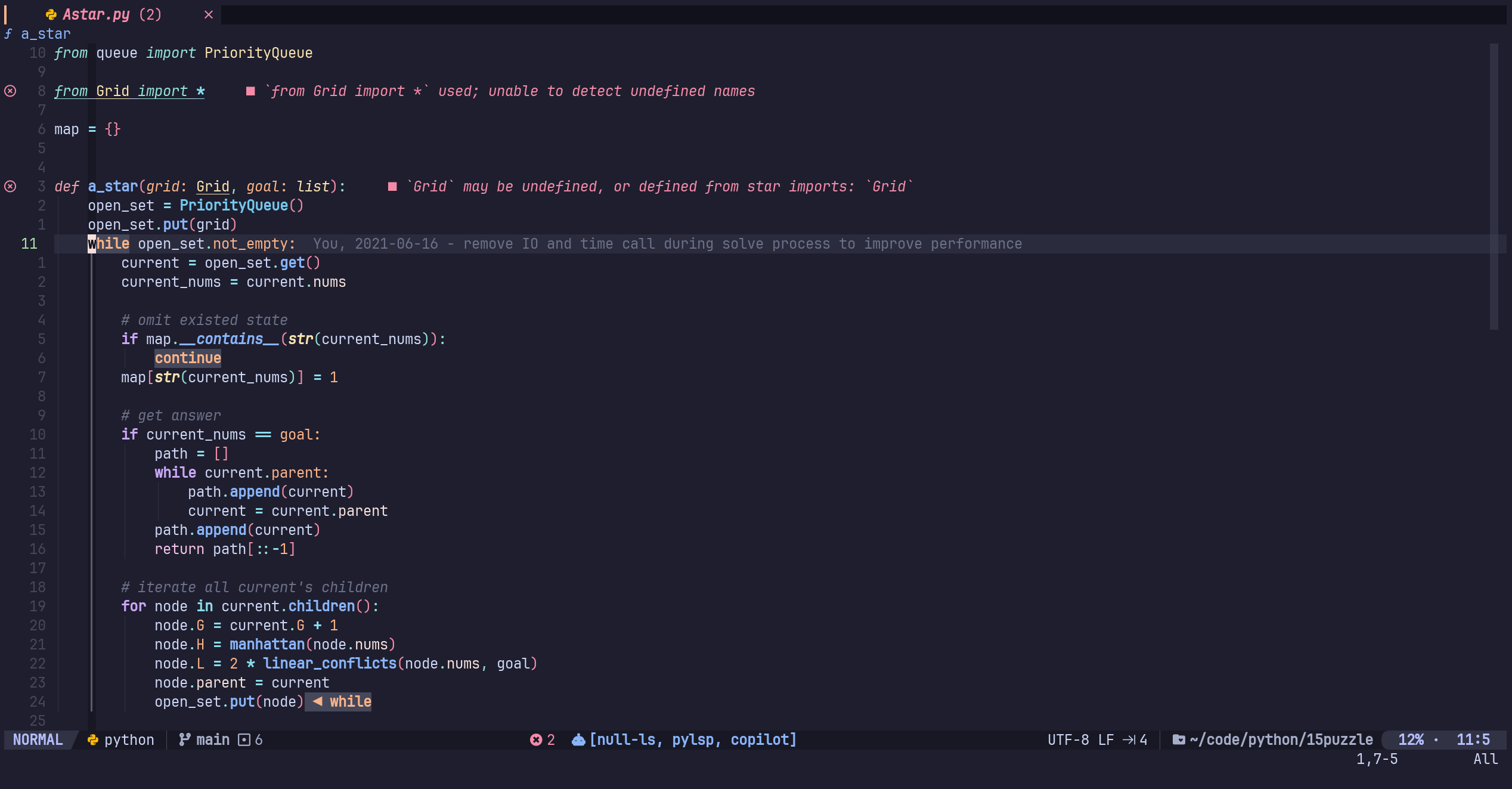
Task: Click the vertical scrollbar on the right
Action: coord(1494,186)
